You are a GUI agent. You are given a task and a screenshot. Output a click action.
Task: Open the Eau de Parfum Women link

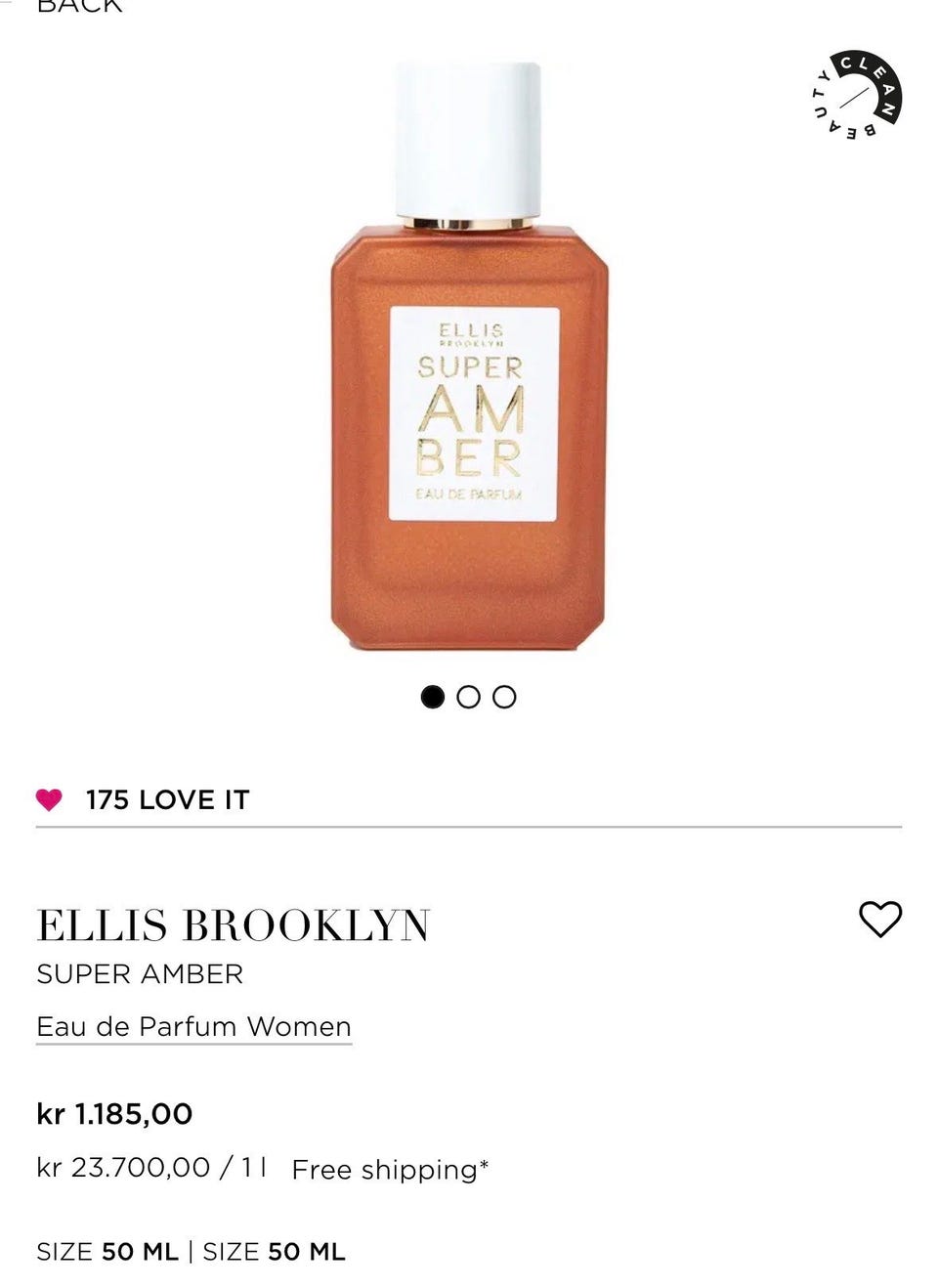click(x=193, y=1027)
